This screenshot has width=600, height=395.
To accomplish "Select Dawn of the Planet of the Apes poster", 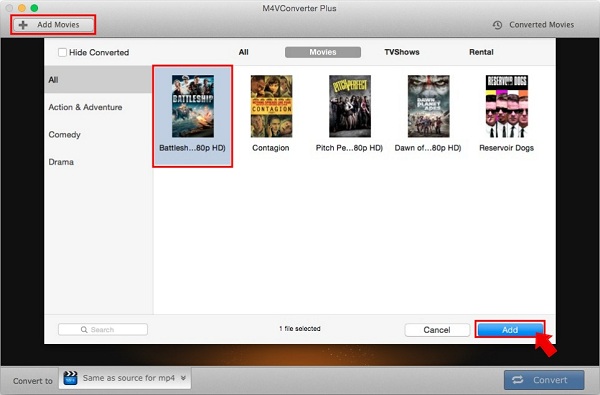I will [x=428, y=106].
